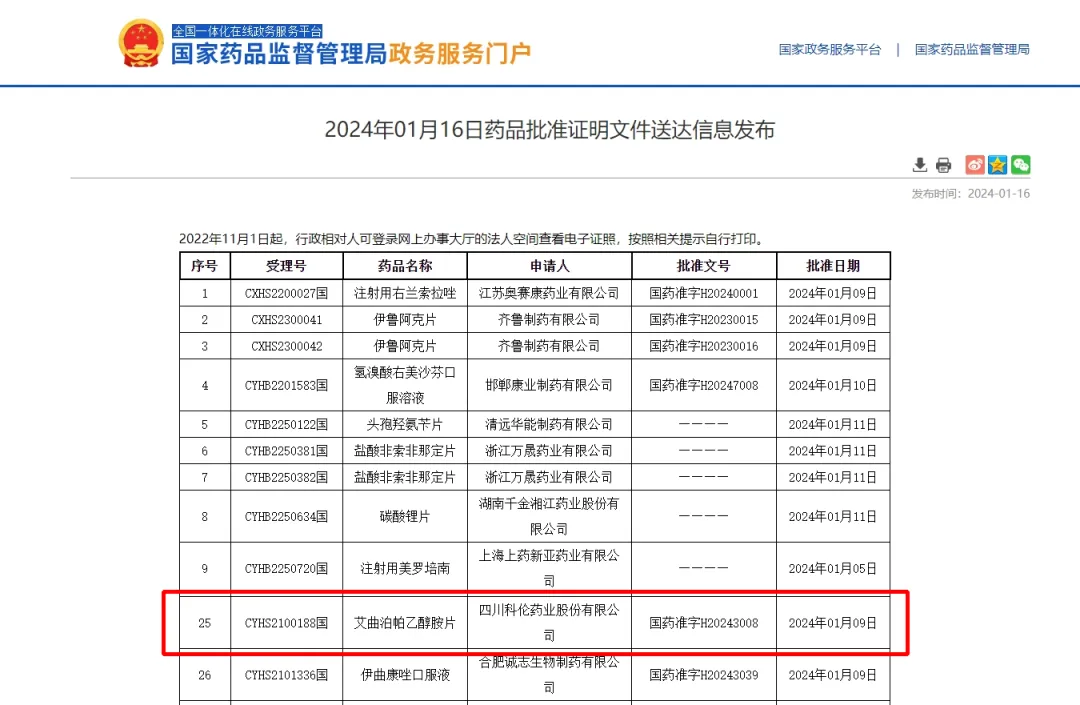This screenshot has height=705, width=1080.
Task: Select cell 伊曲康唑口服液
Action: [405, 675]
